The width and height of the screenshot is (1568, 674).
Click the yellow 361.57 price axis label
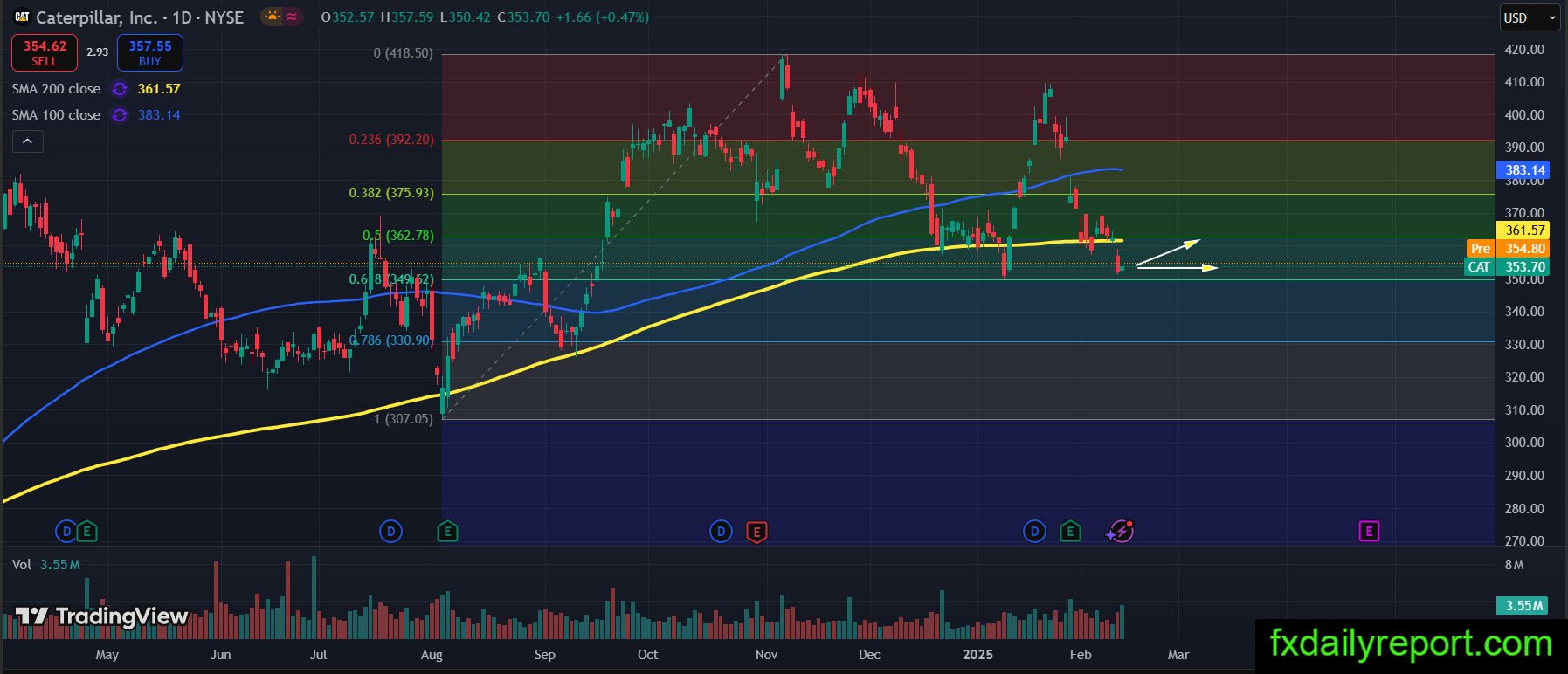coord(1525,230)
